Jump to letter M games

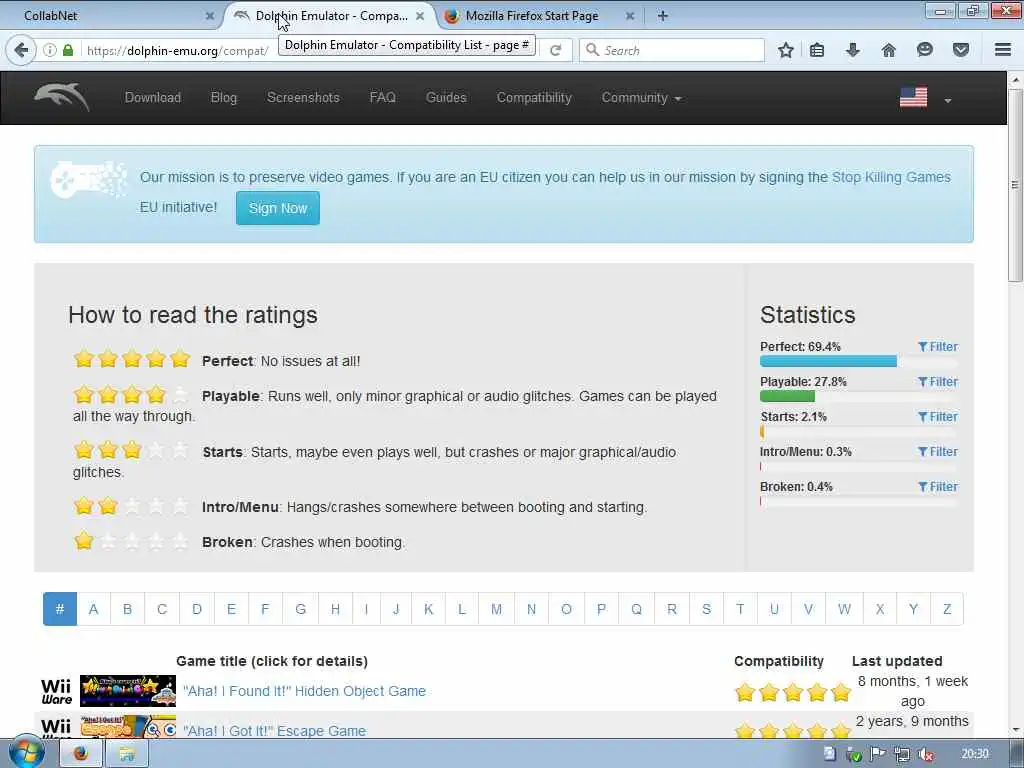pos(496,609)
